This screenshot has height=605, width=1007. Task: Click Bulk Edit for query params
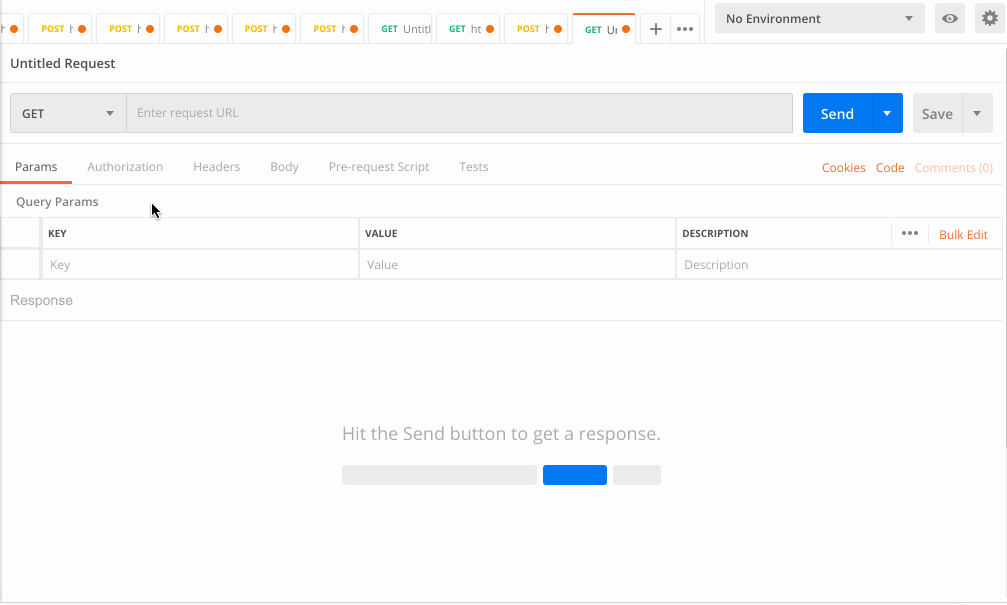(963, 234)
